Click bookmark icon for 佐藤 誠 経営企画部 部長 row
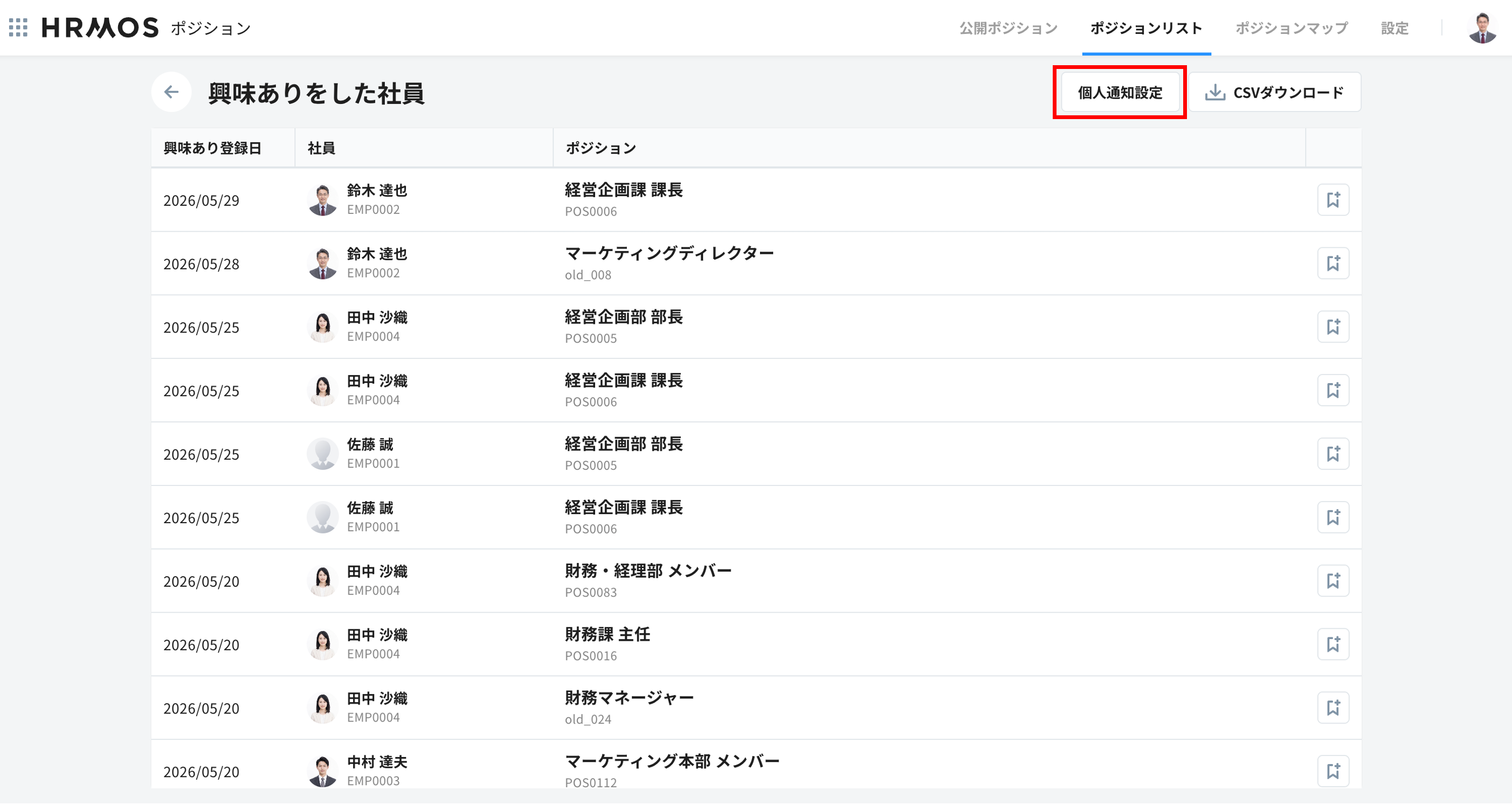The height and width of the screenshot is (805, 1512). coord(1333,454)
